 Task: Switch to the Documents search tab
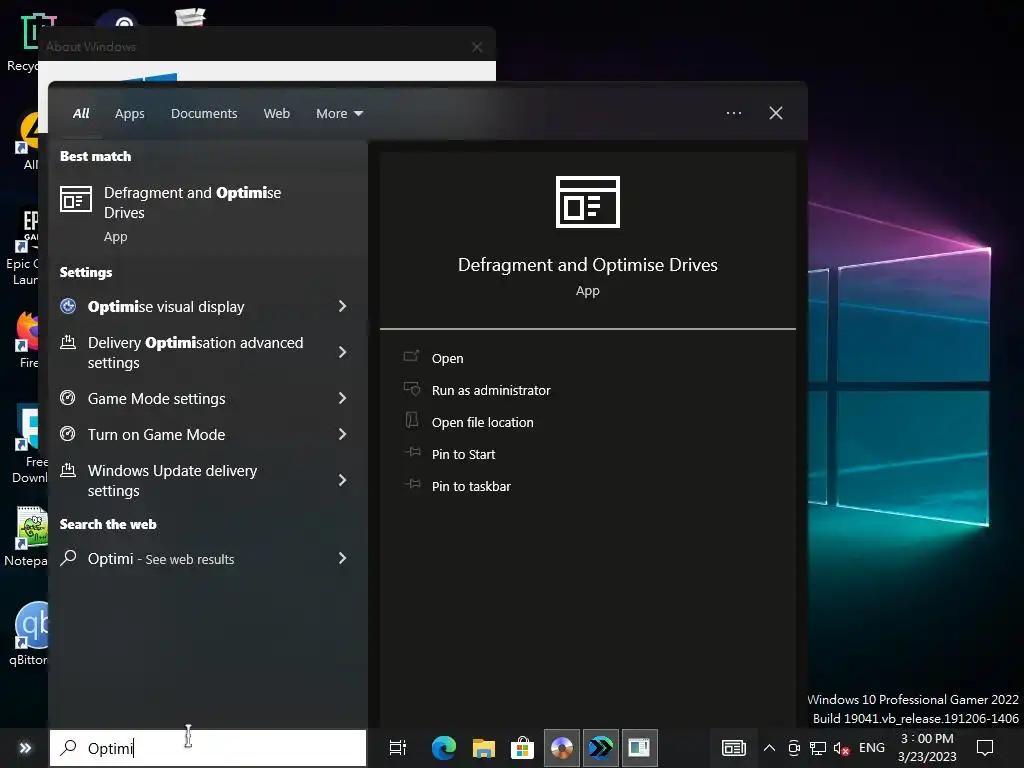(204, 114)
